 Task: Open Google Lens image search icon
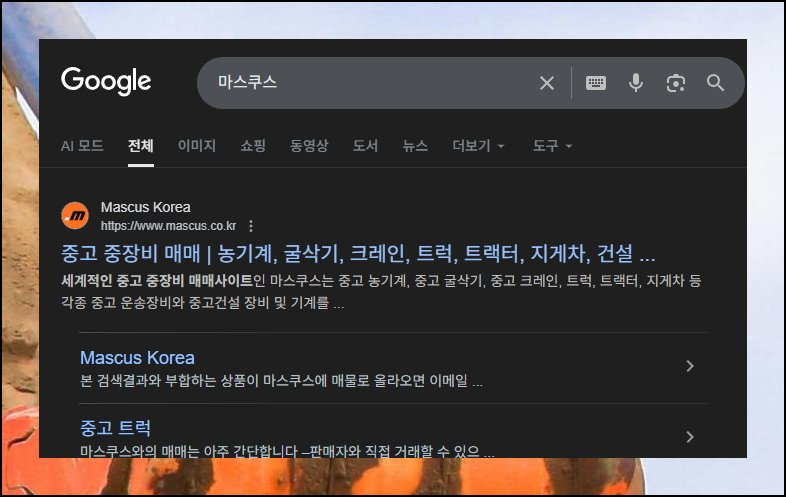pos(676,83)
